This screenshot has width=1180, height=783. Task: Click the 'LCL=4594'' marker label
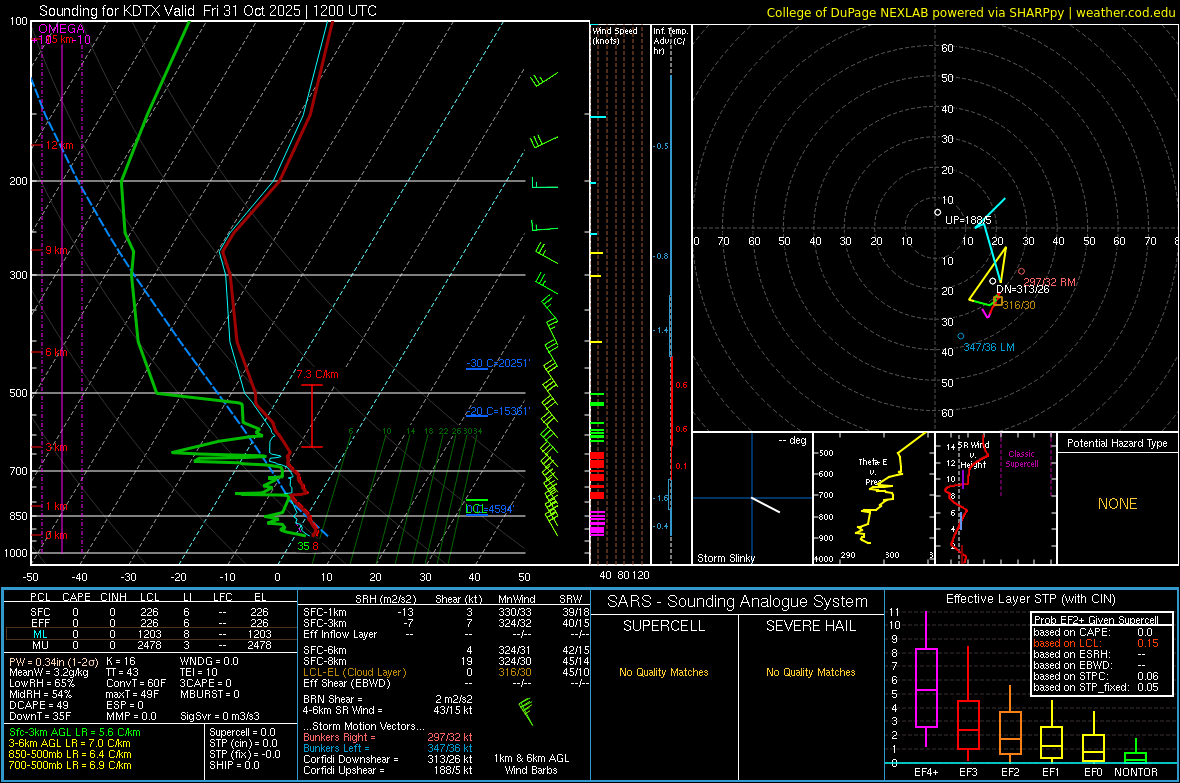(489, 509)
